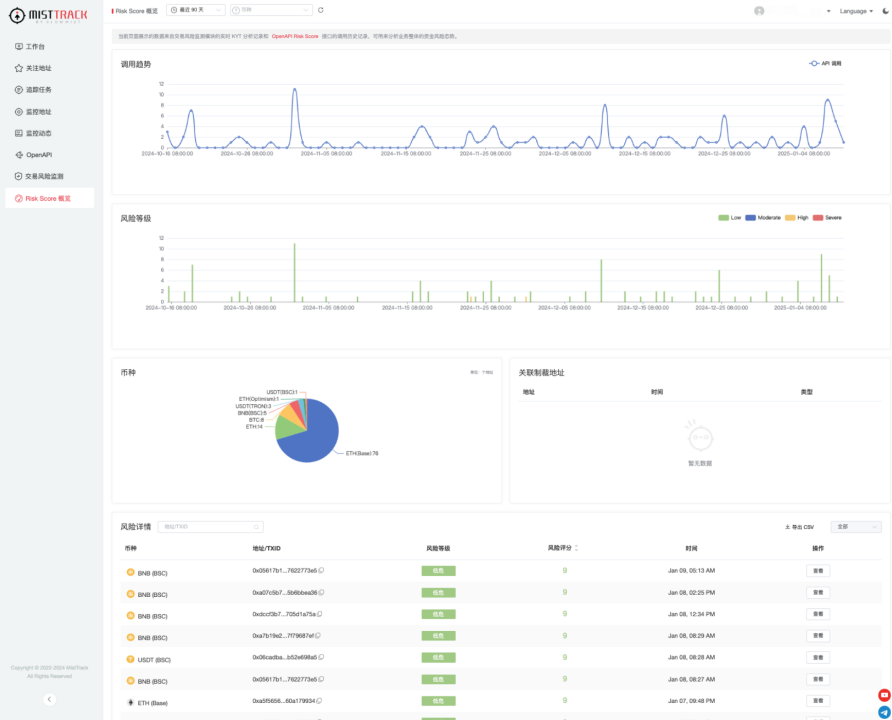Click 导出 CSV export button
The image size is (892, 720).
pos(800,527)
